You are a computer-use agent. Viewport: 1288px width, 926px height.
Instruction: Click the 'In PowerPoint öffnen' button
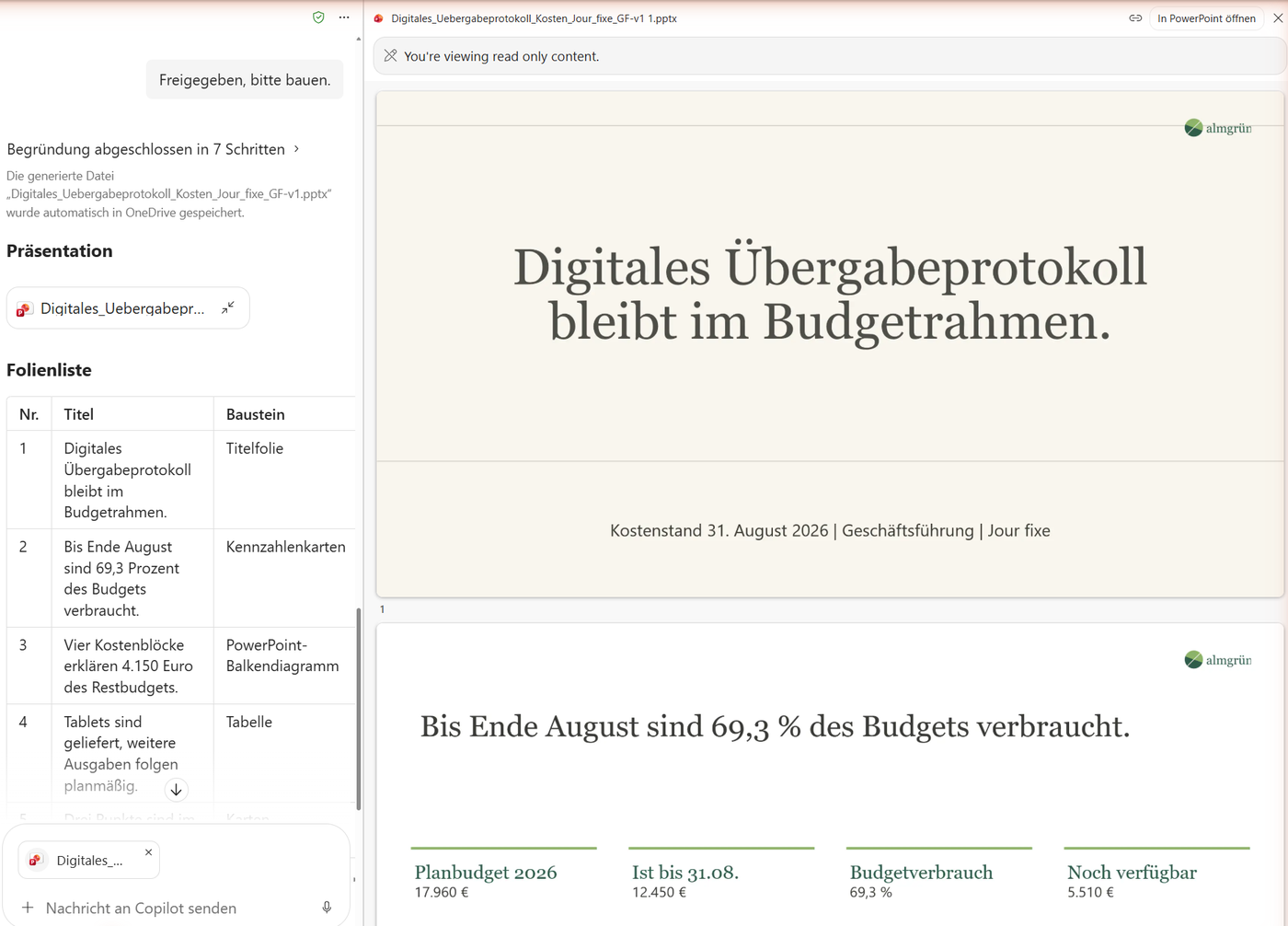[1206, 18]
